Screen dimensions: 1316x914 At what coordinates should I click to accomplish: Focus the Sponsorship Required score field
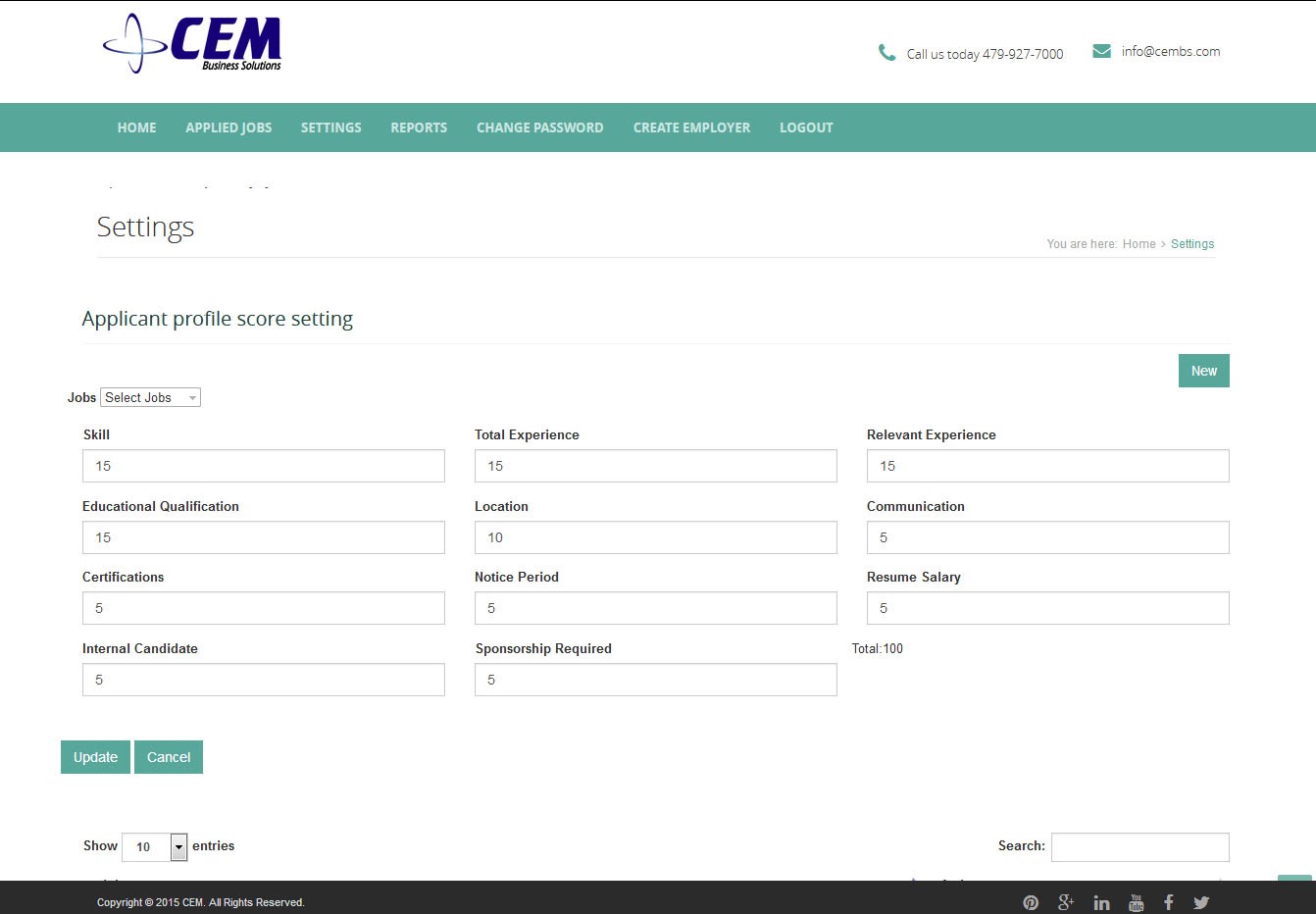pos(656,680)
